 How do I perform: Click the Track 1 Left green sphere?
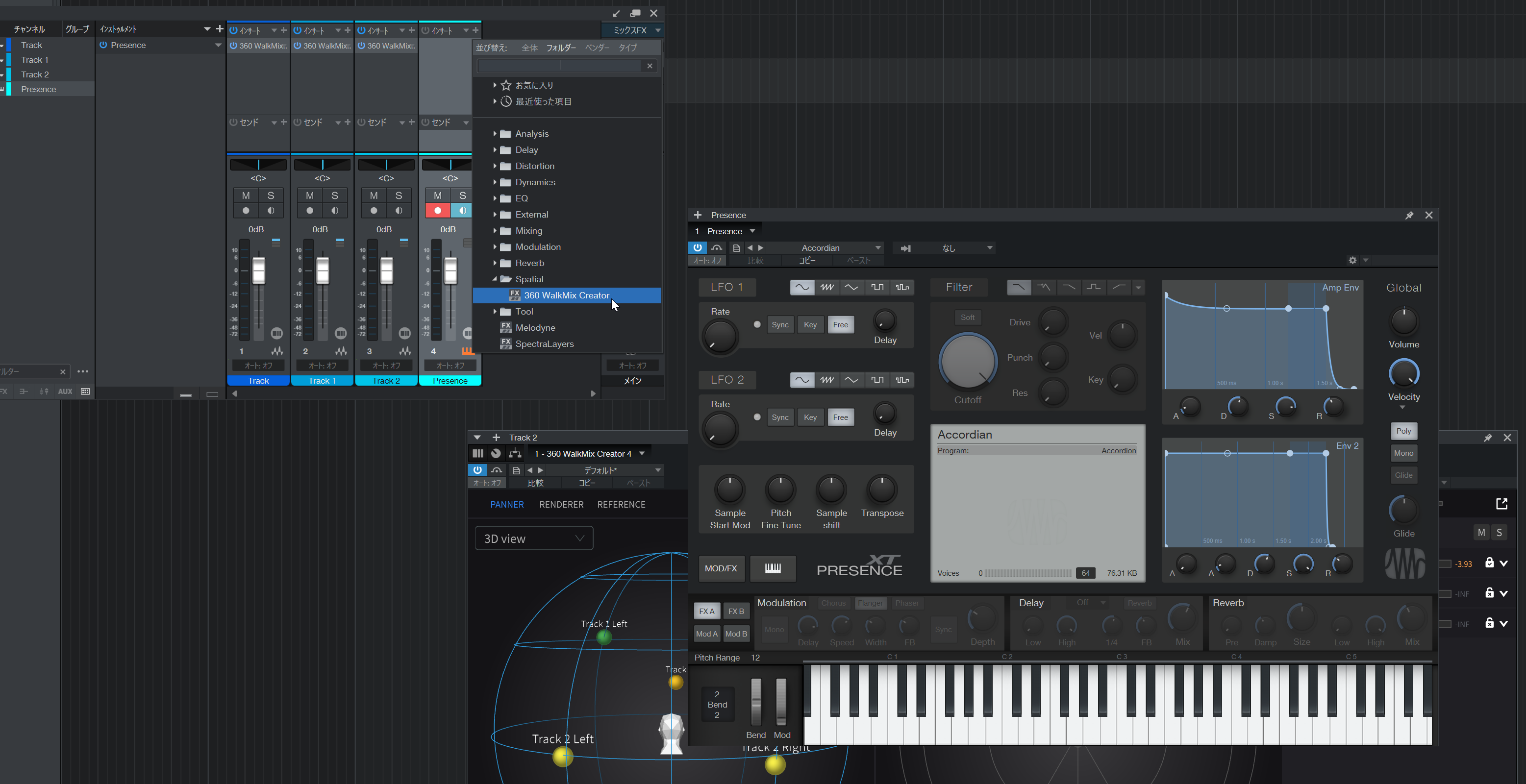click(x=603, y=637)
